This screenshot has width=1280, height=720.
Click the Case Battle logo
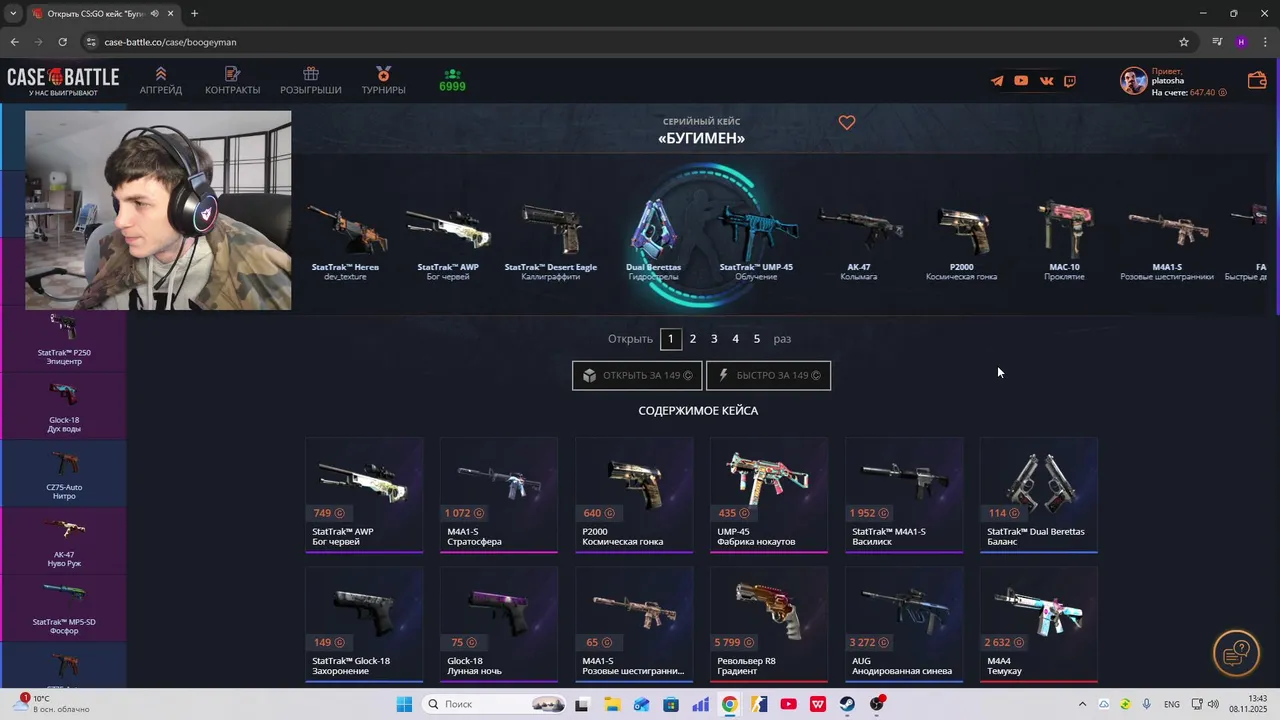click(63, 81)
